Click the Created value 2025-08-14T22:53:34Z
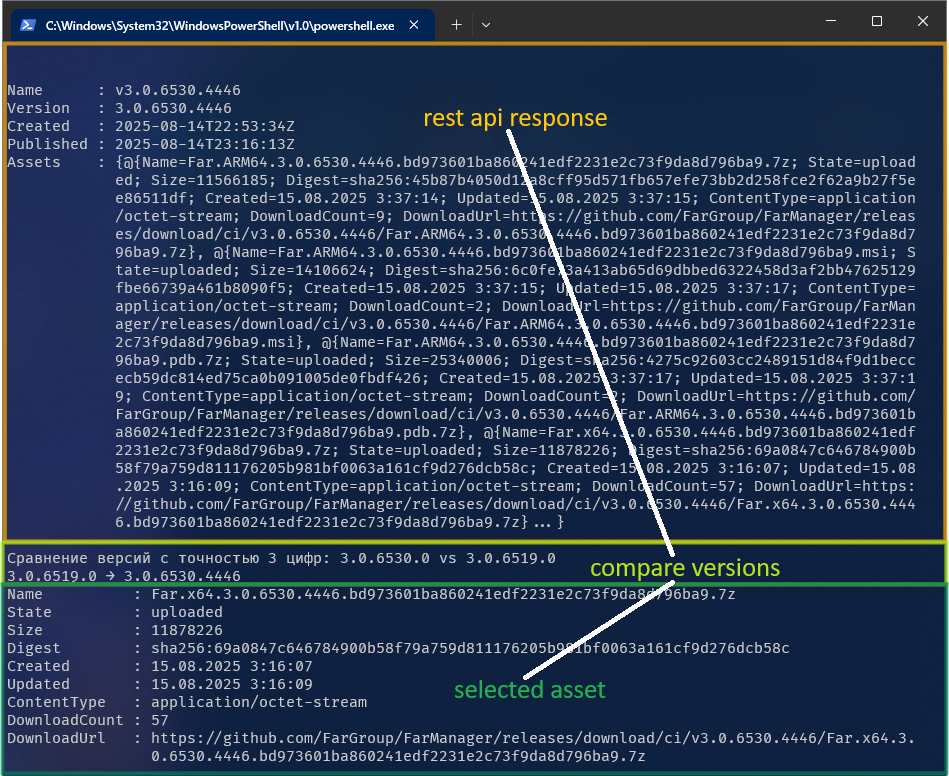This screenshot has width=949, height=776. click(205, 127)
